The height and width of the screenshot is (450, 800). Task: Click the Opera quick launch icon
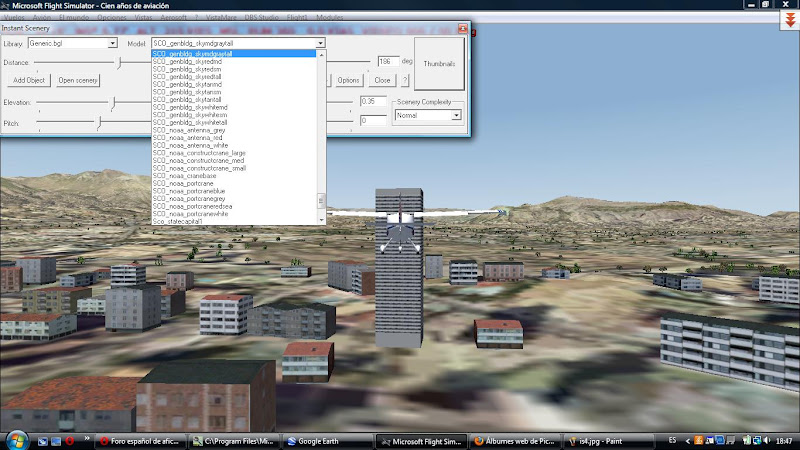tap(69, 441)
